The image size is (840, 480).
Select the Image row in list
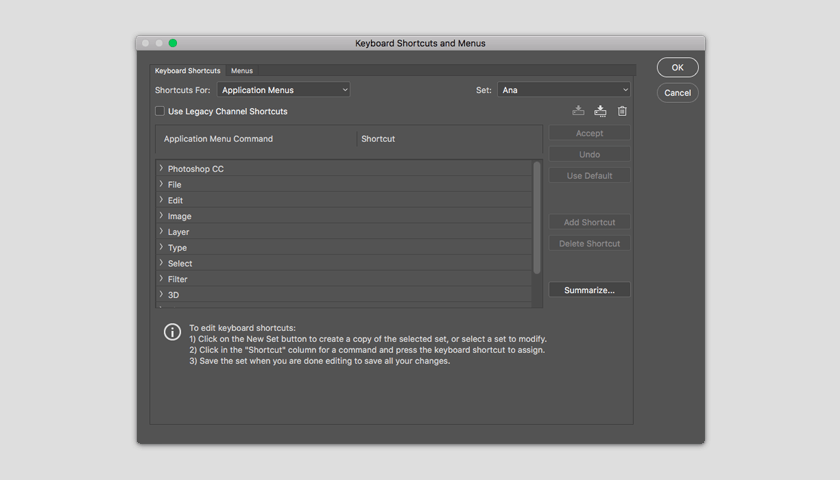coord(344,216)
